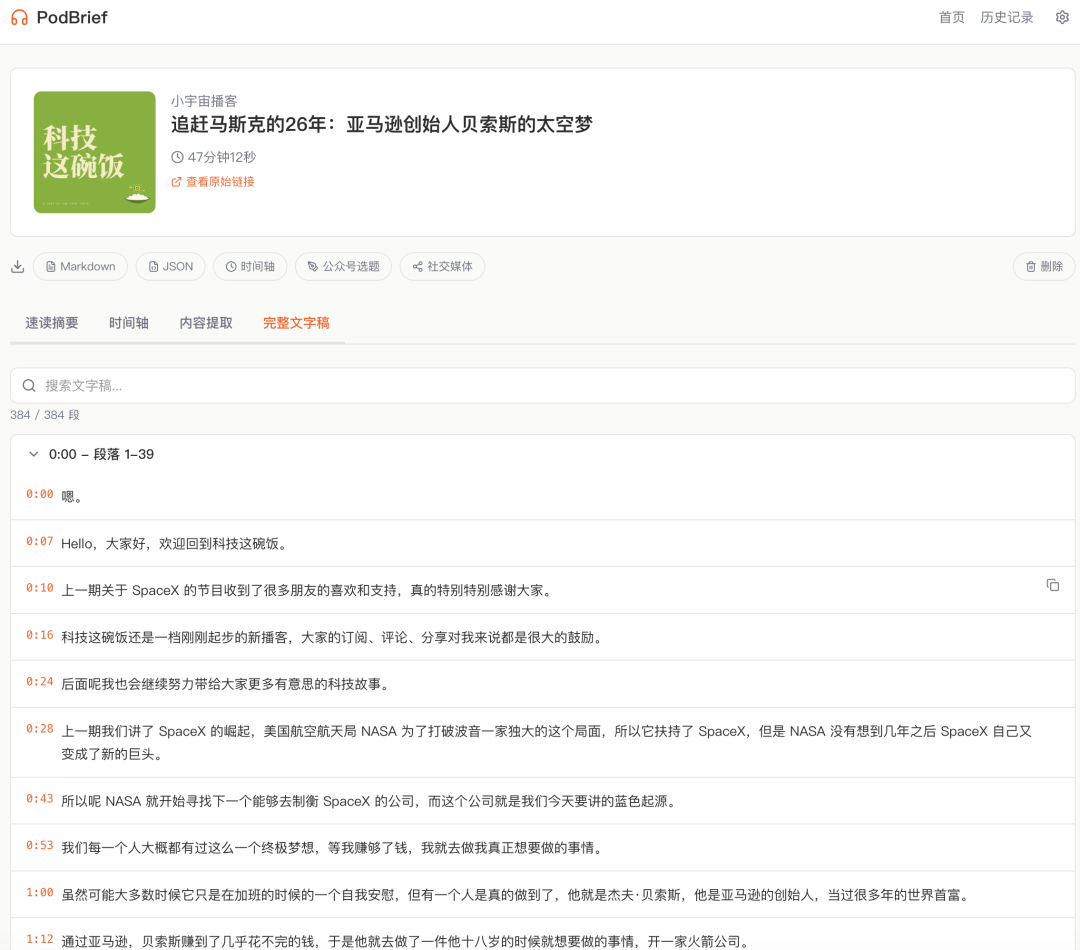Click the line starting "上一期关于 SpaceX 的节目"
1080x950 pixels.
(x=308, y=590)
